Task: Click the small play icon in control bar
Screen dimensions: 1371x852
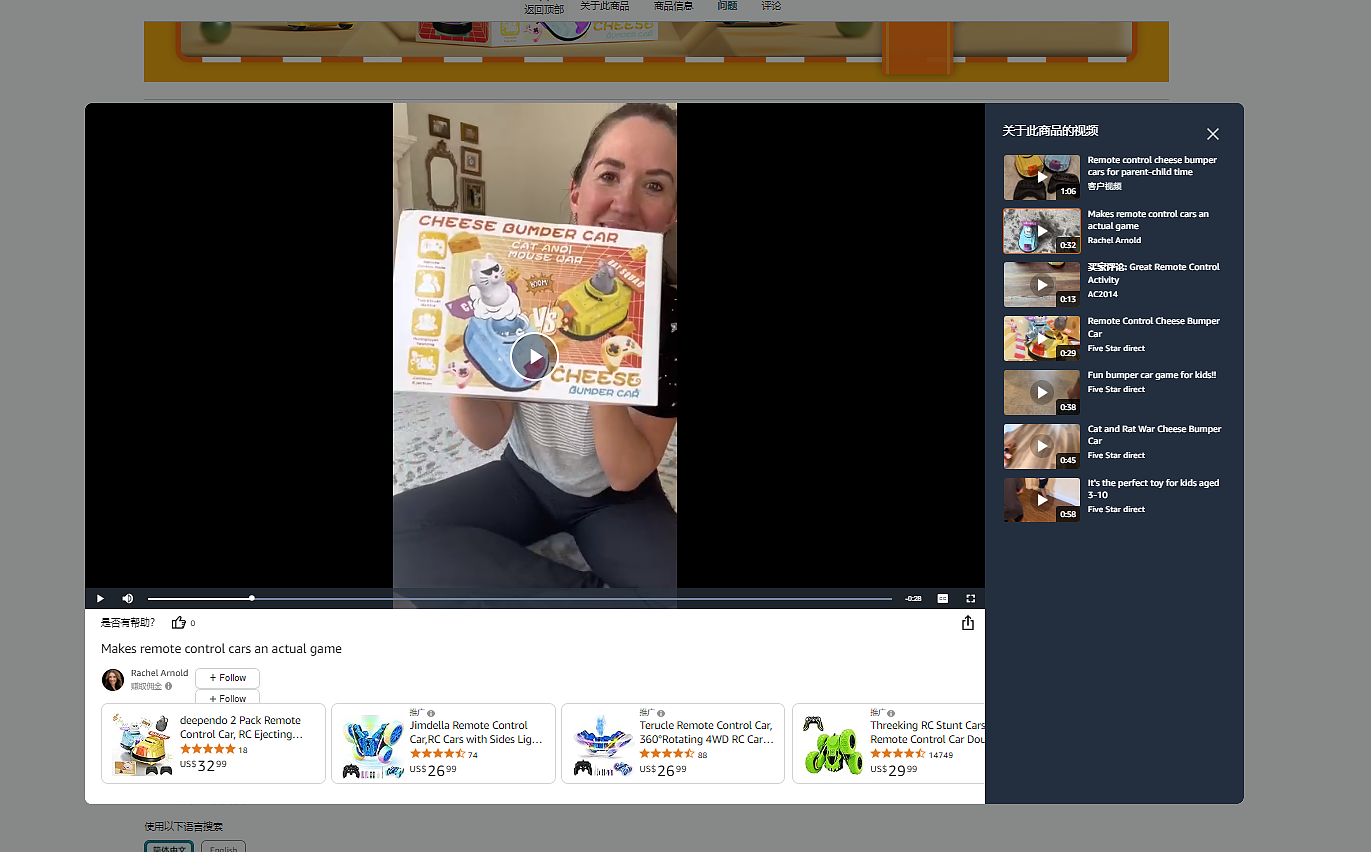Action: [x=100, y=598]
